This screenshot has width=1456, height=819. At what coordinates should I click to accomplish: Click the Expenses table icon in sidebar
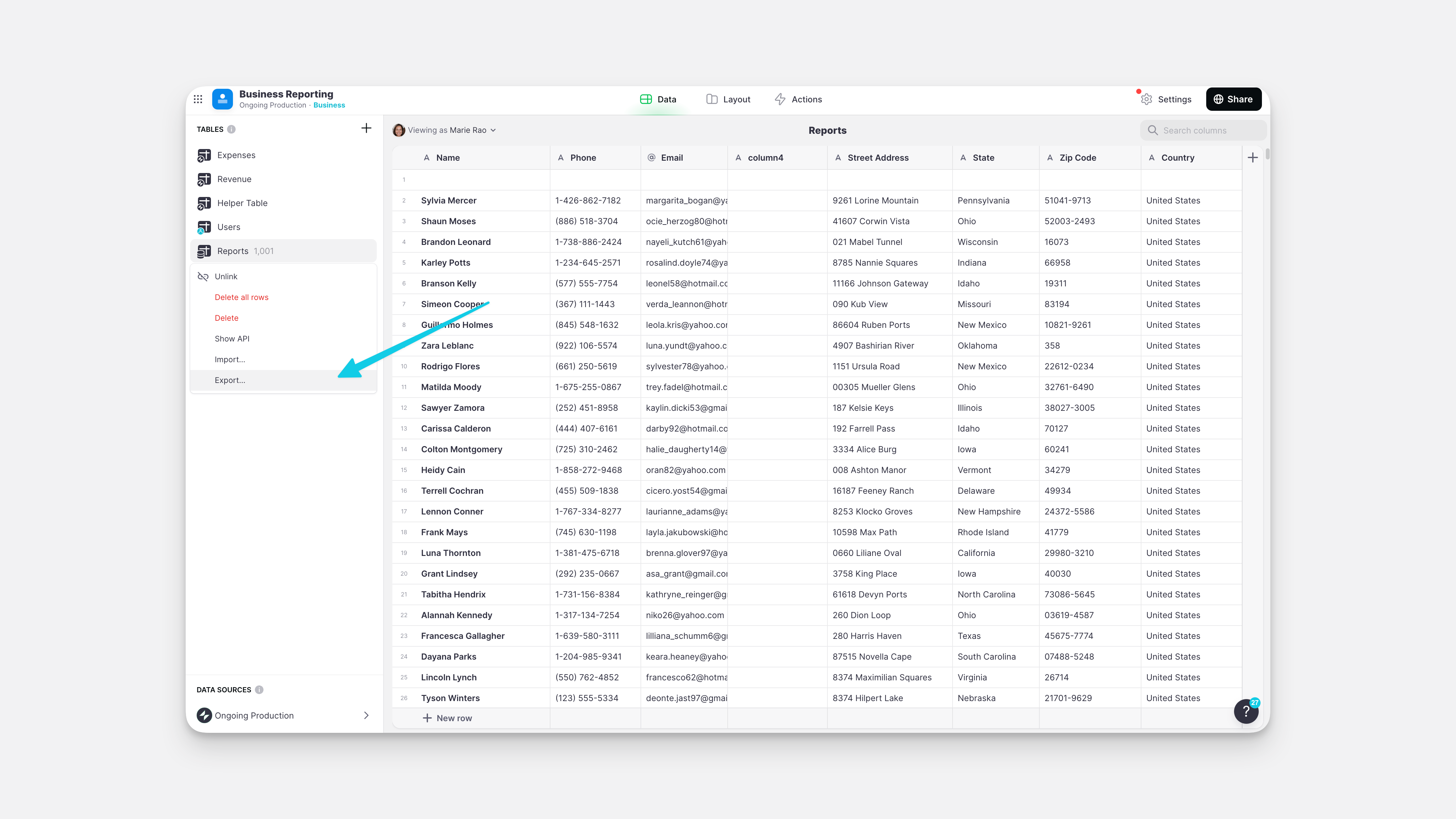(205, 155)
